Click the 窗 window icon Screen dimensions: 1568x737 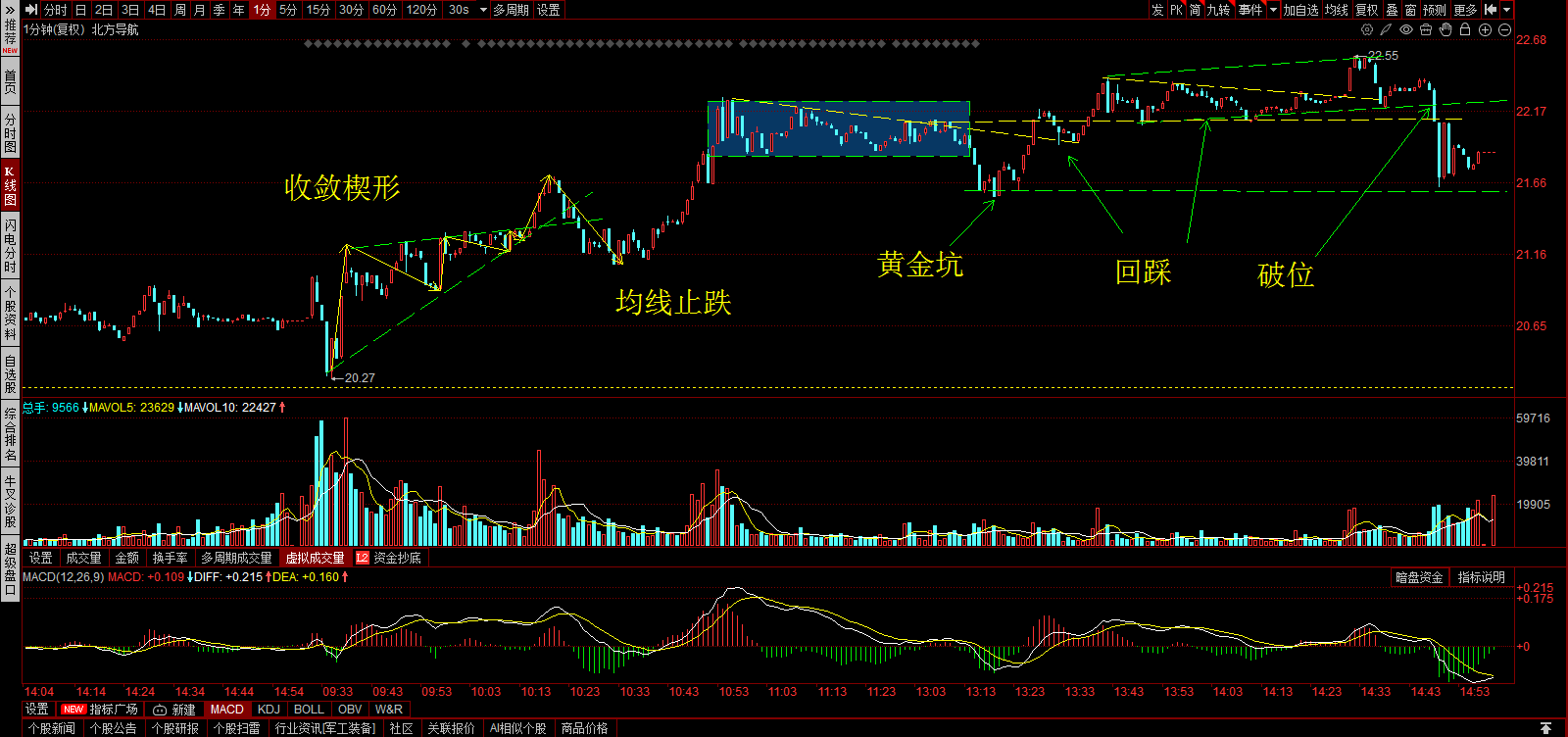pos(1410,10)
